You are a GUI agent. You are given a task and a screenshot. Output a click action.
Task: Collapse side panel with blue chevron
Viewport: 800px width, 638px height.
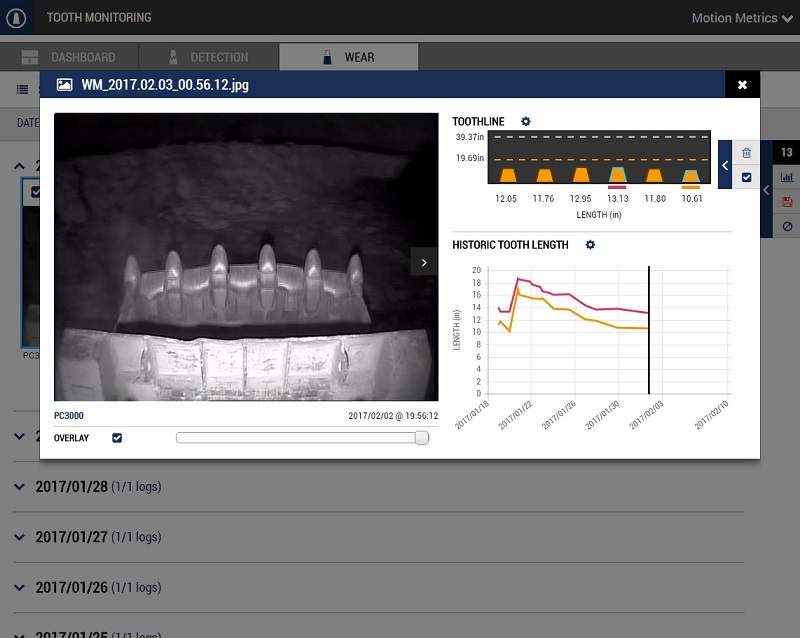point(725,165)
